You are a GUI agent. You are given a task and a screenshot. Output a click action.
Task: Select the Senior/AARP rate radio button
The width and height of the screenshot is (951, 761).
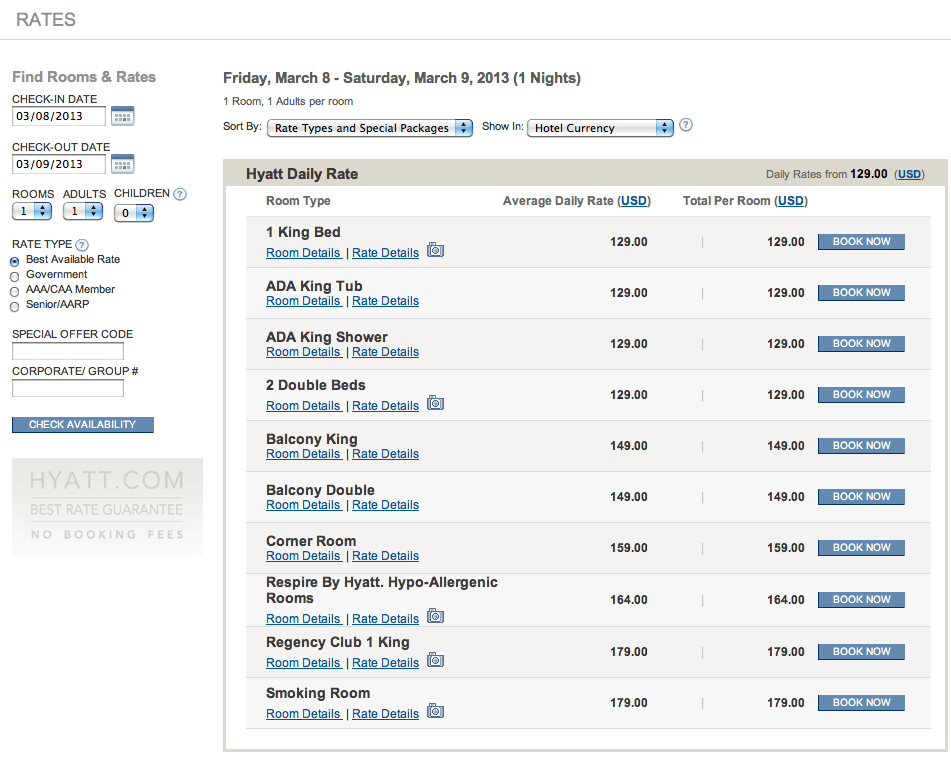[15, 307]
